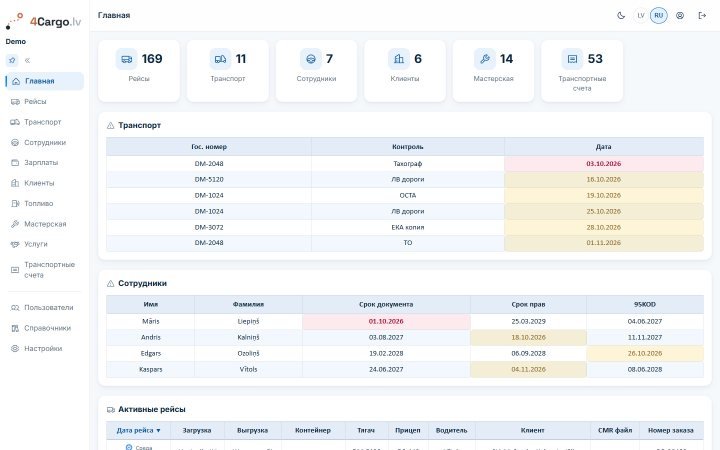720x450 pixels.
Task: Click the 95KOD column header
Action: click(645, 304)
